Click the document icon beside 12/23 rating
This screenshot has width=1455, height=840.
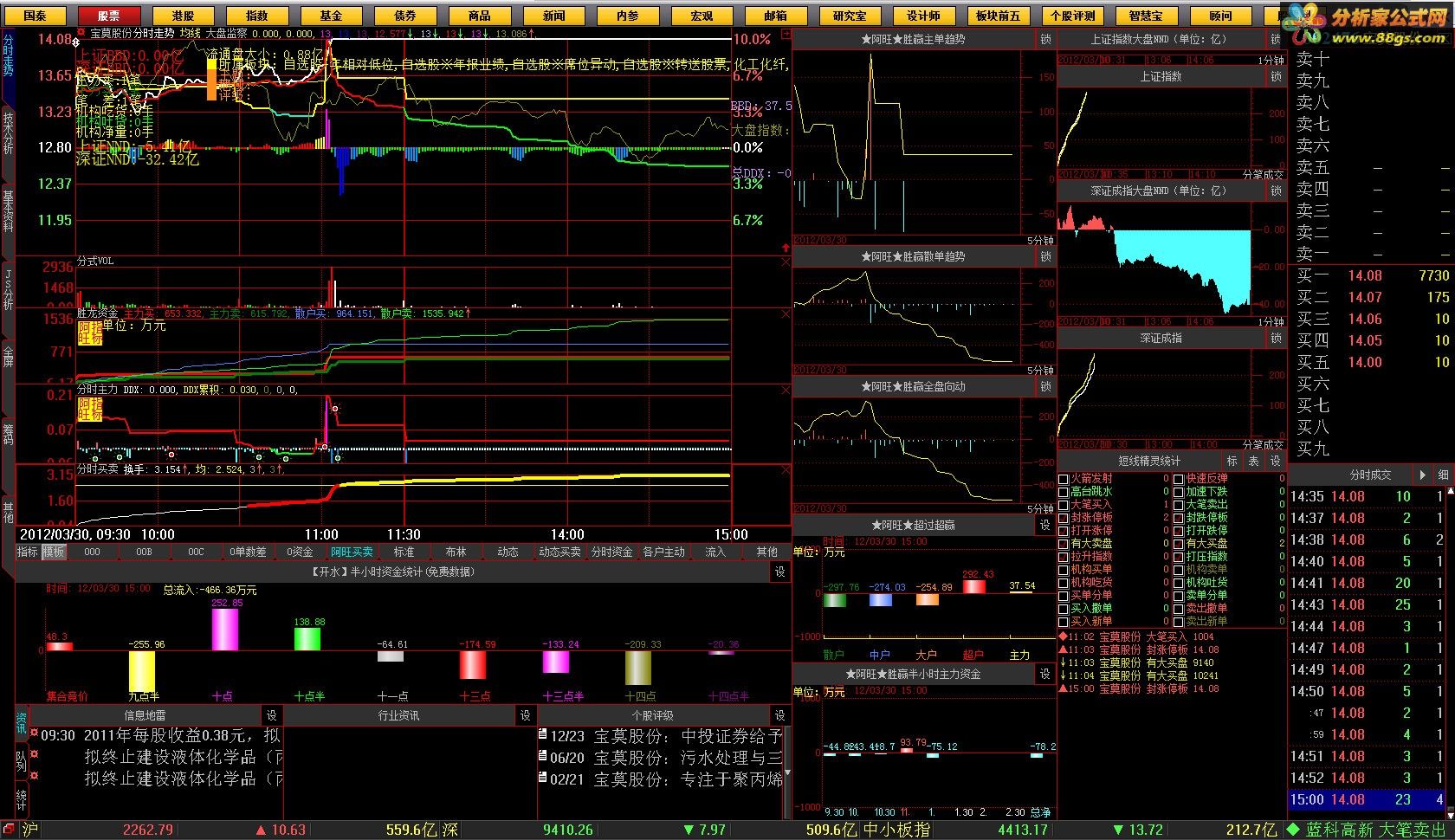(x=542, y=734)
